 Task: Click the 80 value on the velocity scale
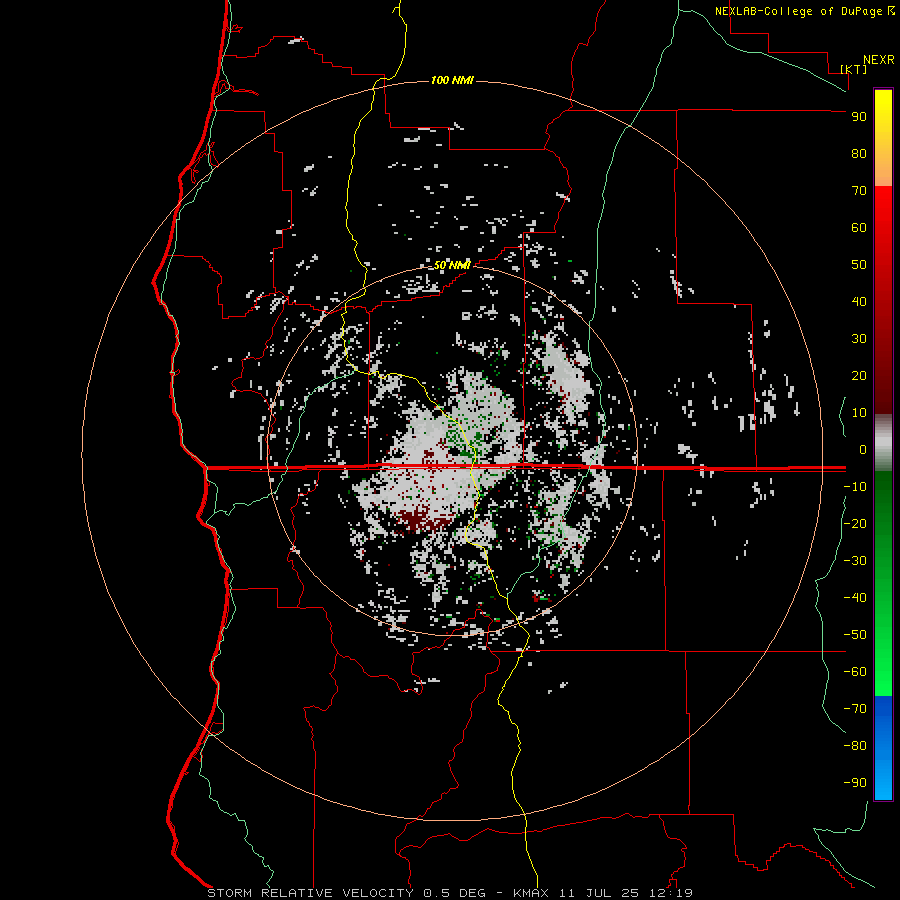[x=859, y=154]
